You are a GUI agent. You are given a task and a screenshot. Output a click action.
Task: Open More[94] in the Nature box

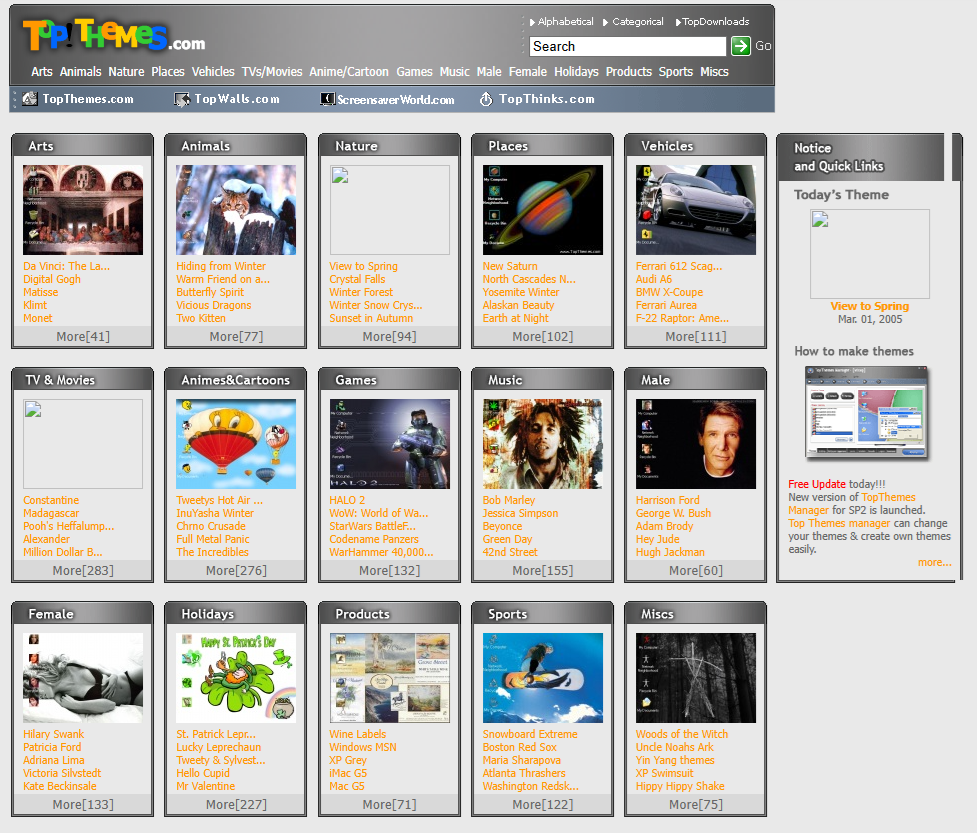(x=389, y=336)
